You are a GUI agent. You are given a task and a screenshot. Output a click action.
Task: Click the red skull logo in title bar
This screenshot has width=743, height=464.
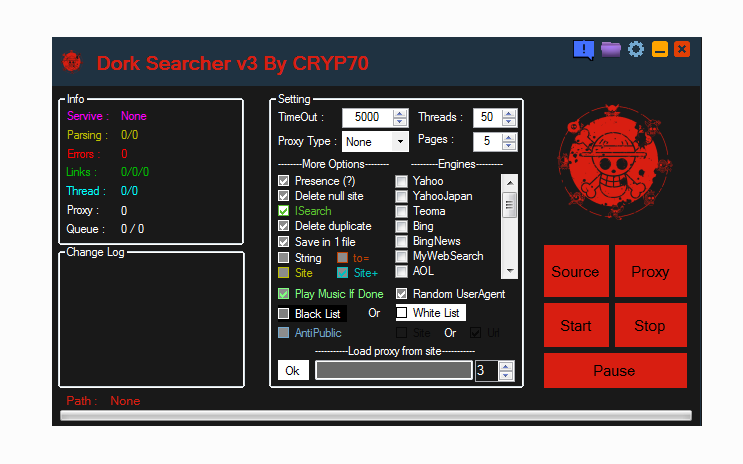pos(72,62)
